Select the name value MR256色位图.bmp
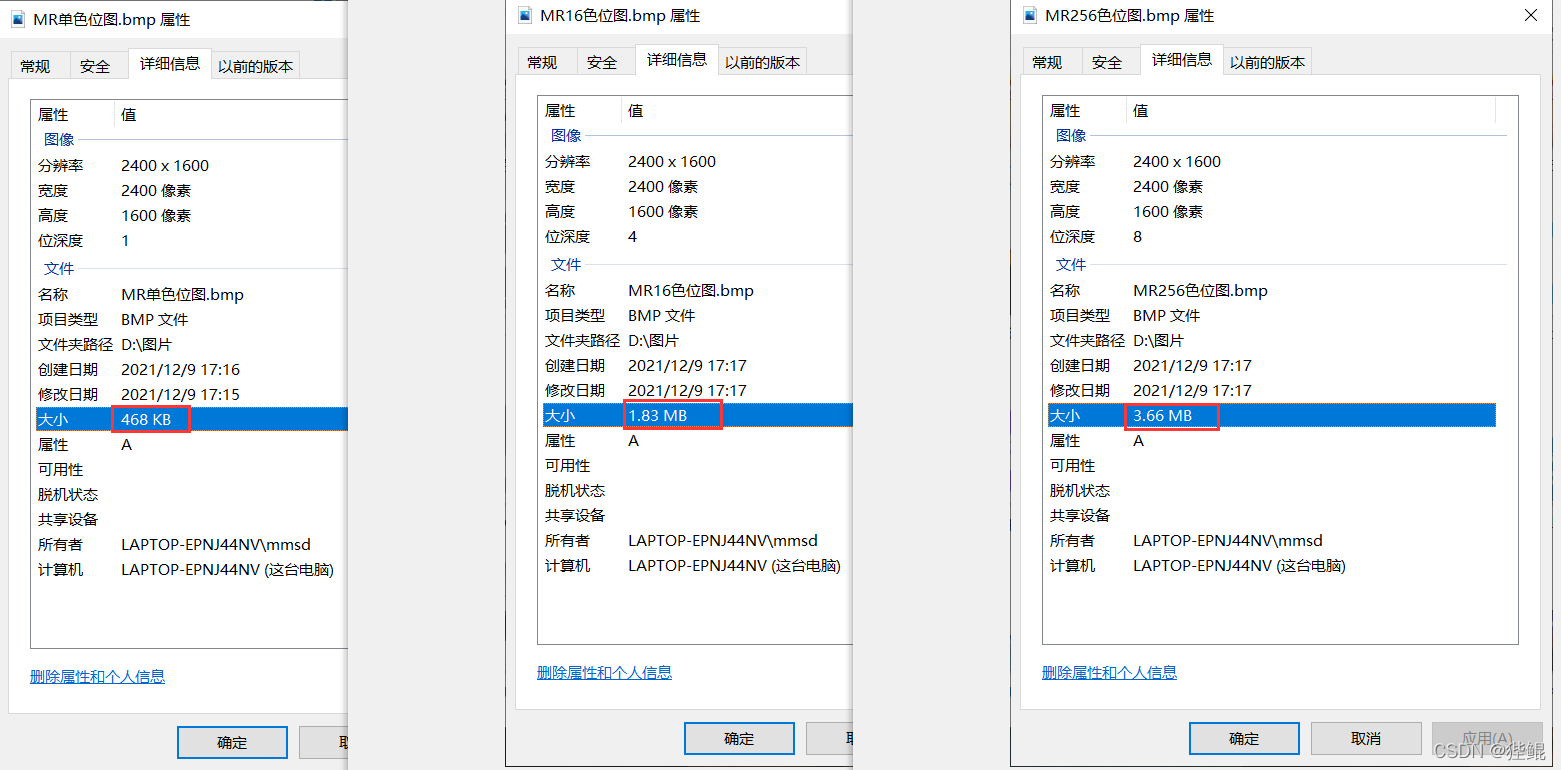This screenshot has height=770, width=1561. coord(1200,291)
